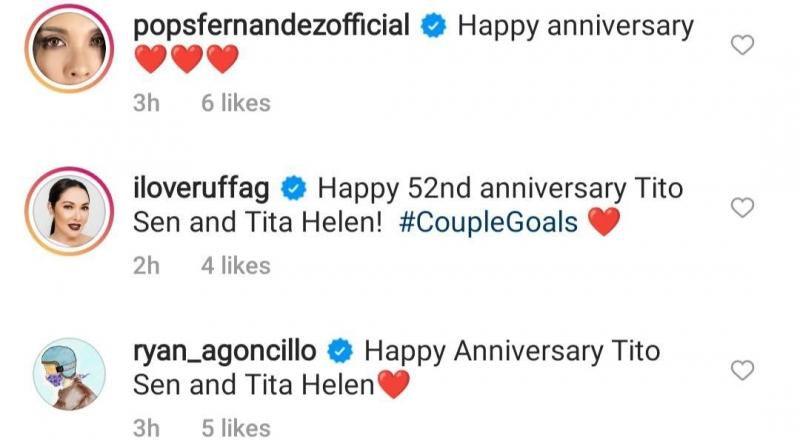This screenshot has width=800, height=440.
Task: Click the 3h timestamp under popsfernandezofficial's comment
Action: [x=147, y=103]
